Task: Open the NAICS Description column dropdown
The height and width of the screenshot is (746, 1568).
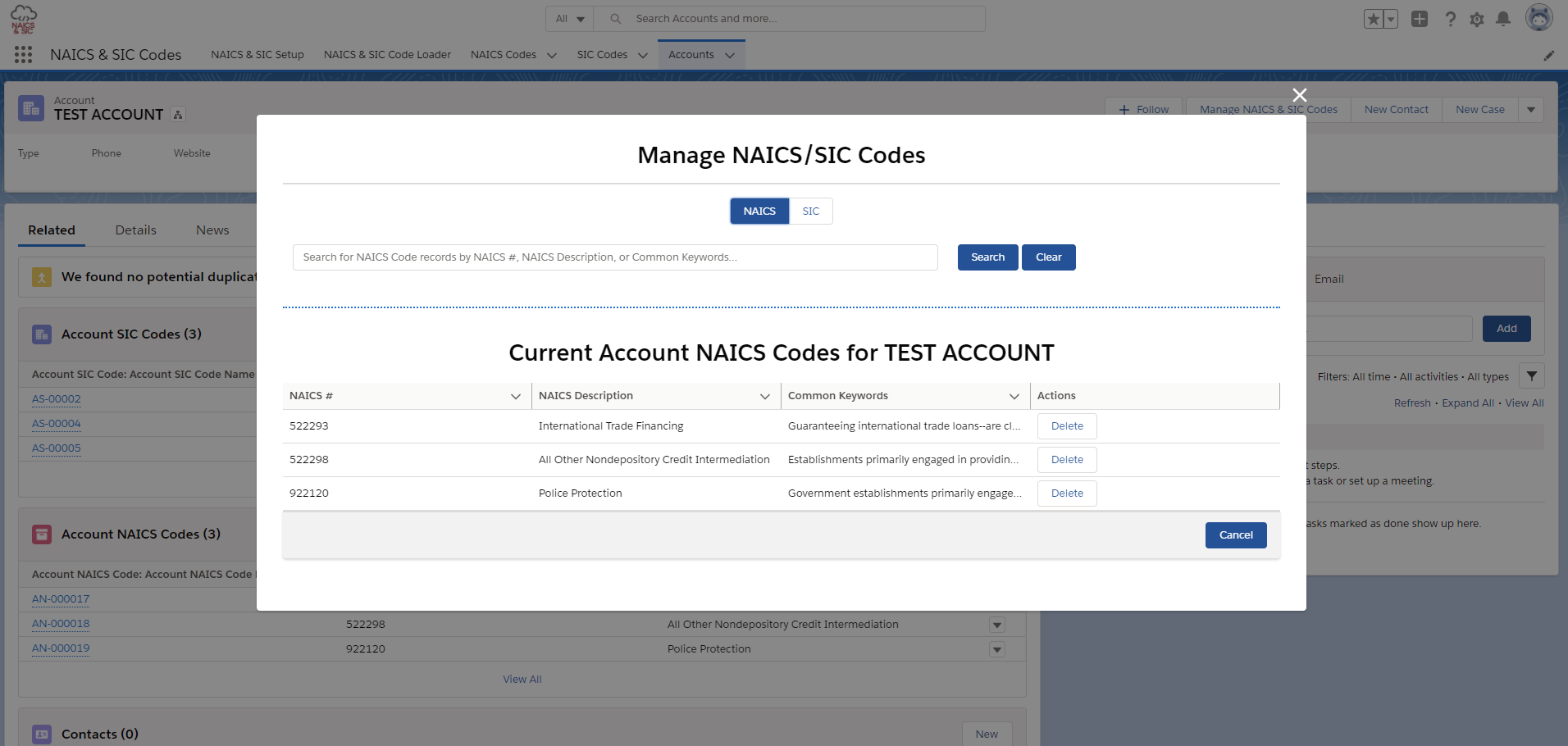Action: tap(765, 397)
